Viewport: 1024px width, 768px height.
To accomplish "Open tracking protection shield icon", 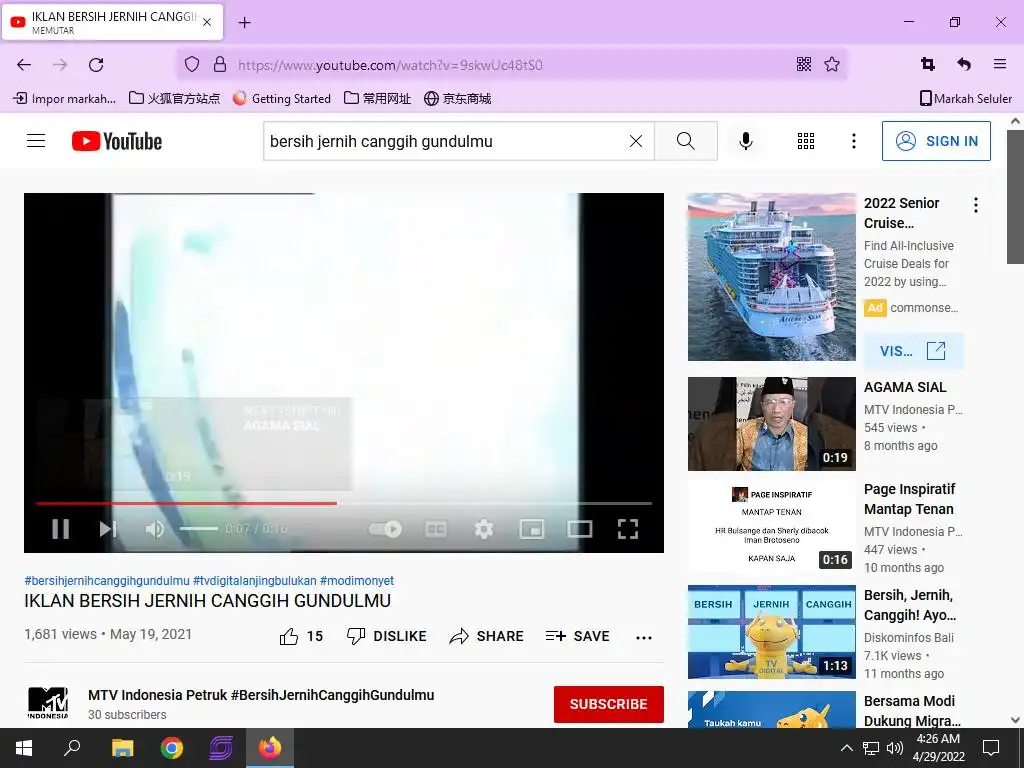I will [x=191, y=64].
